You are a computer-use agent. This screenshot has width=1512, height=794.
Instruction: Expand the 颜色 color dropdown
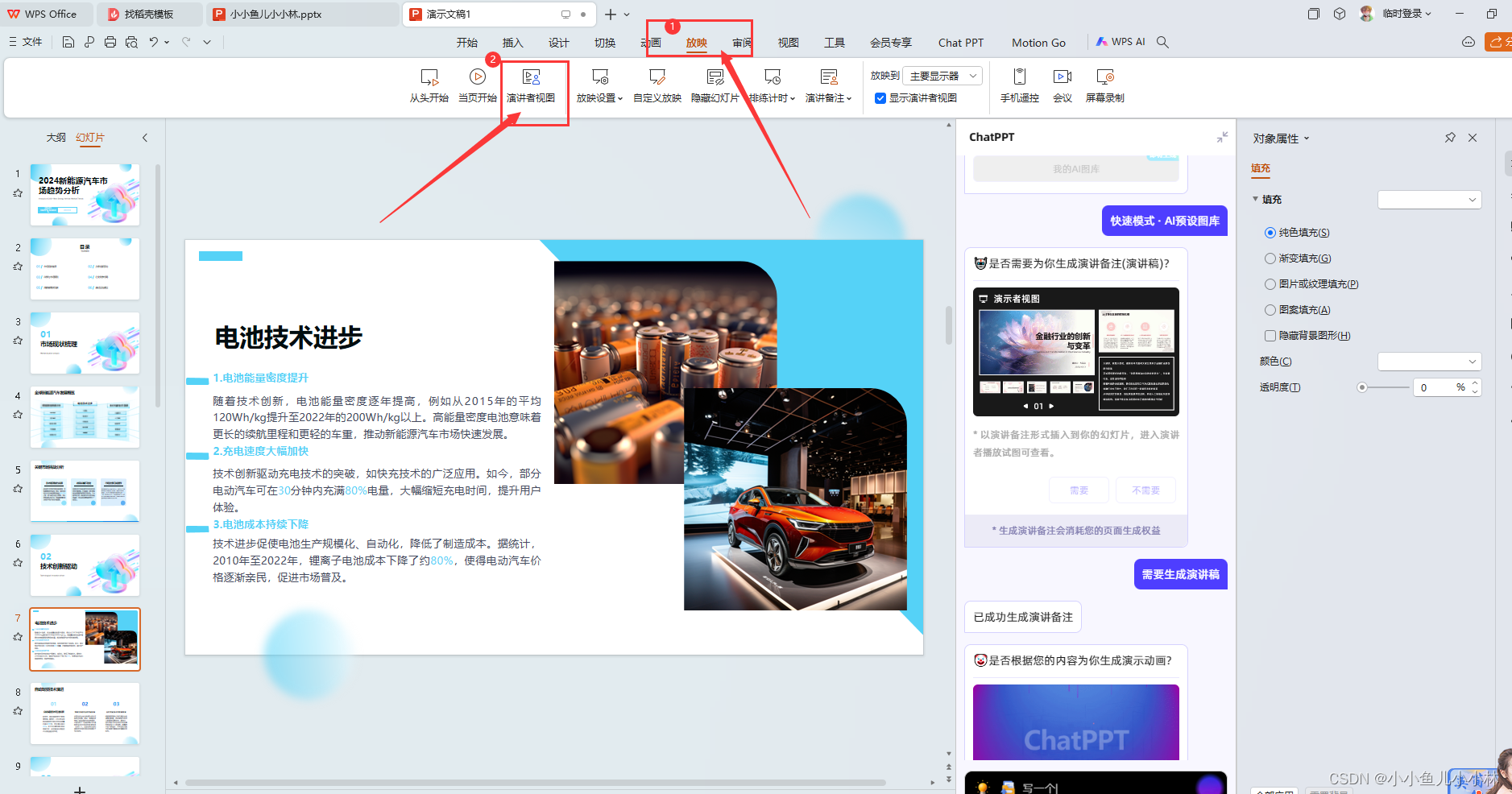tap(1429, 362)
